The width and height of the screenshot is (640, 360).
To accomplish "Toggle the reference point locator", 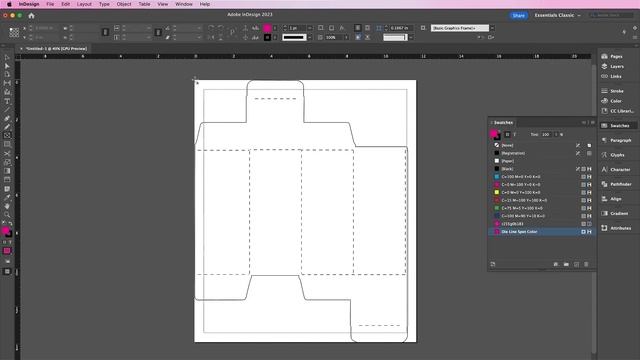I will point(14,33).
